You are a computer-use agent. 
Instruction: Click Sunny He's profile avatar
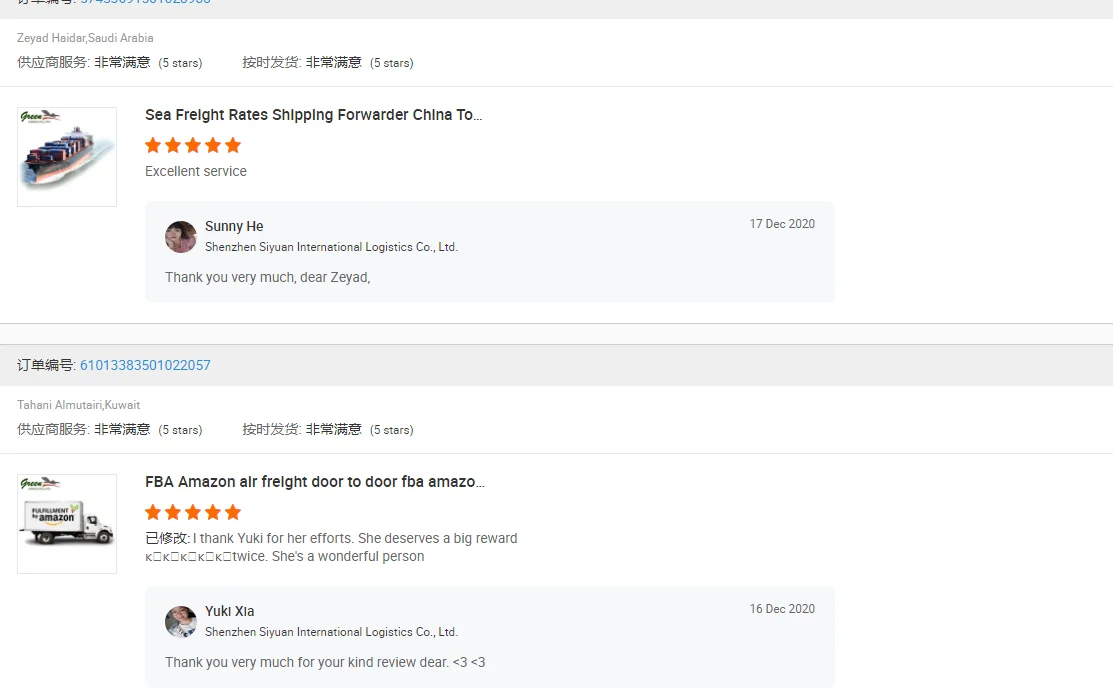181,237
